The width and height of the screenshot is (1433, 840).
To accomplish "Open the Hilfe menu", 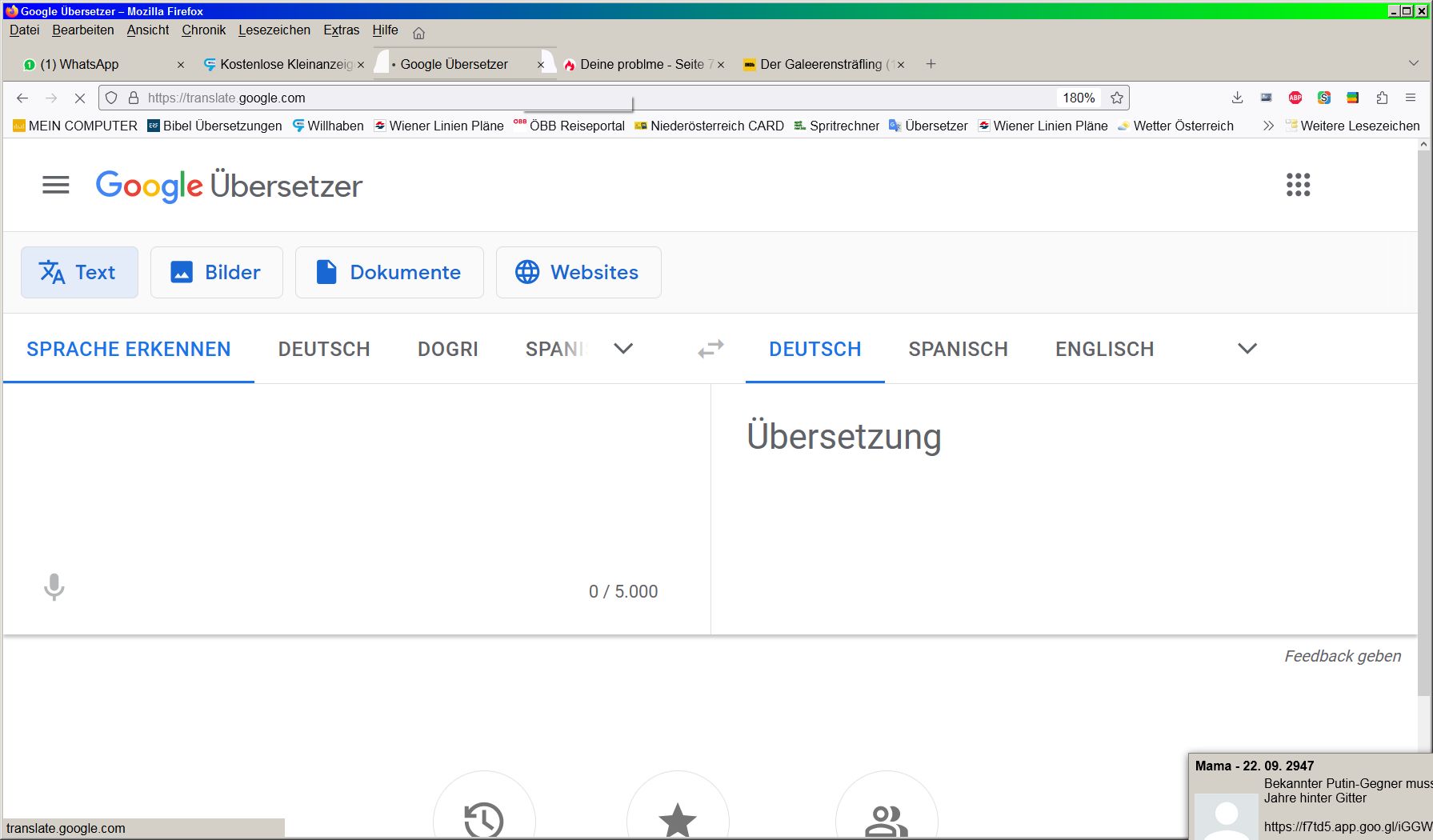I will coord(385,30).
